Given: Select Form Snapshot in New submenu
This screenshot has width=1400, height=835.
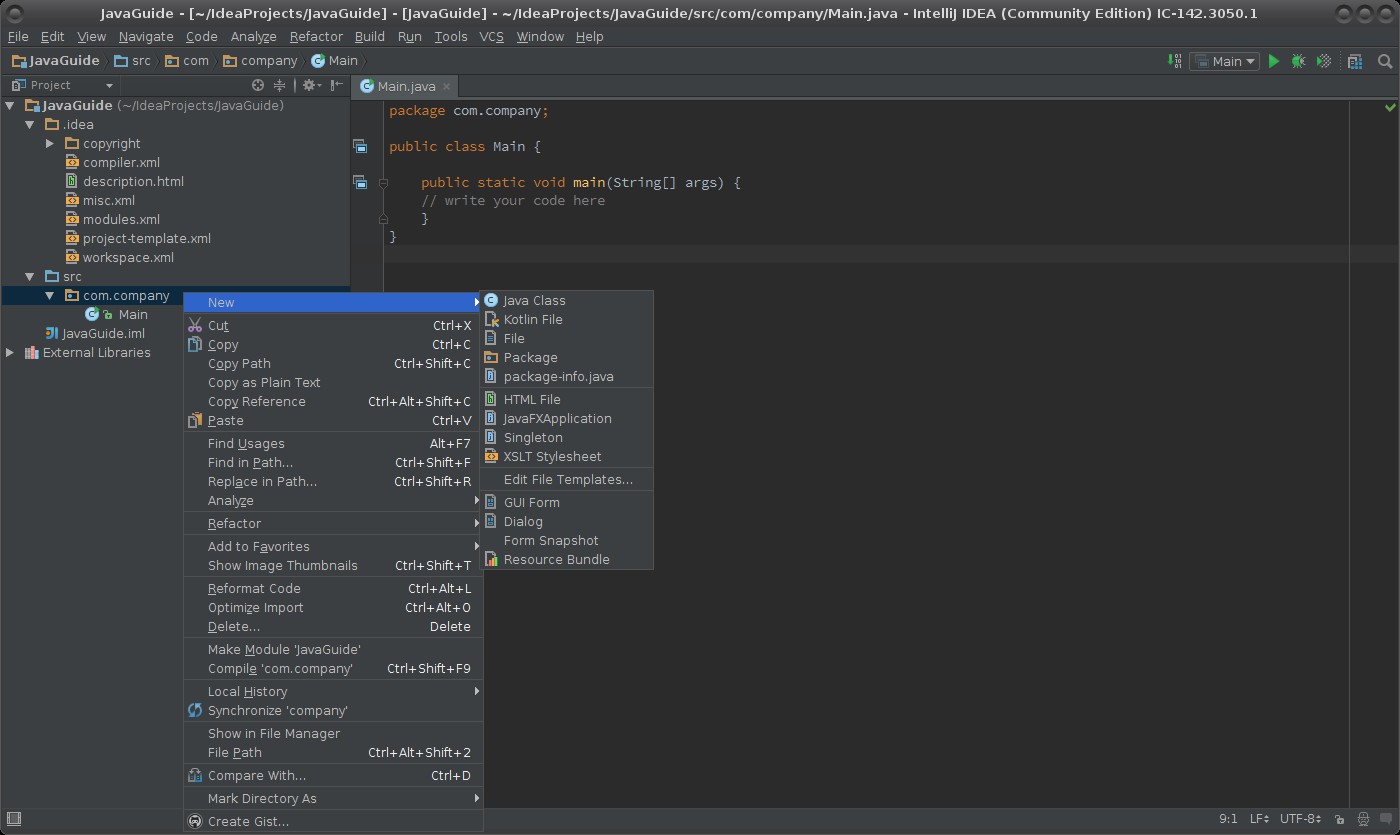Looking at the screenshot, I should point(566,540).
